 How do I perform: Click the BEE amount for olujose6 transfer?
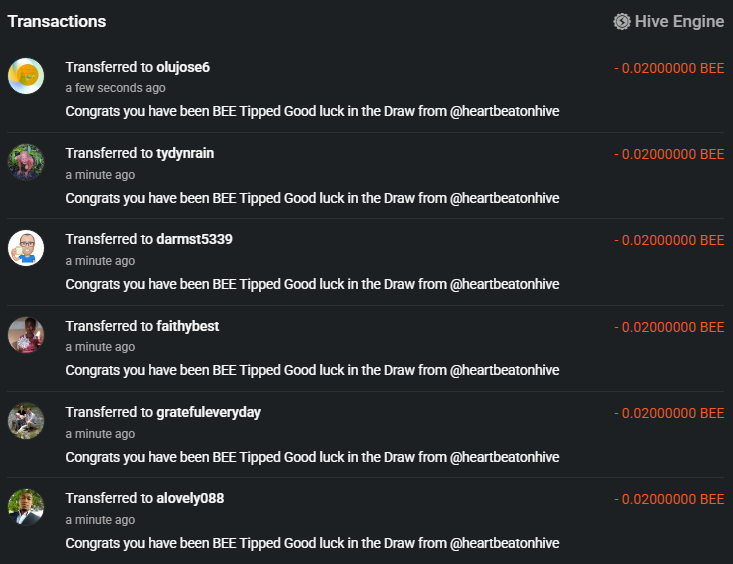click(x=669, y=68)
